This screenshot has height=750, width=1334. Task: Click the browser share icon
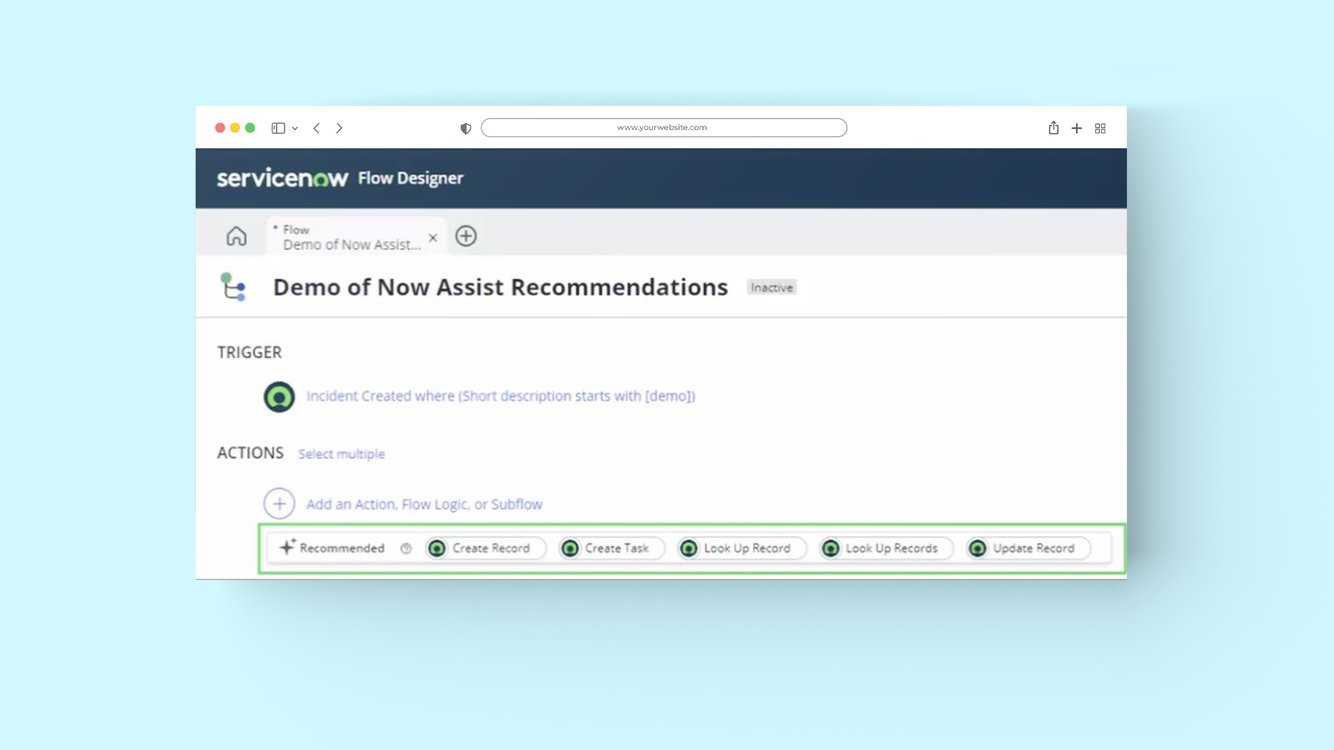[1053, 128]
